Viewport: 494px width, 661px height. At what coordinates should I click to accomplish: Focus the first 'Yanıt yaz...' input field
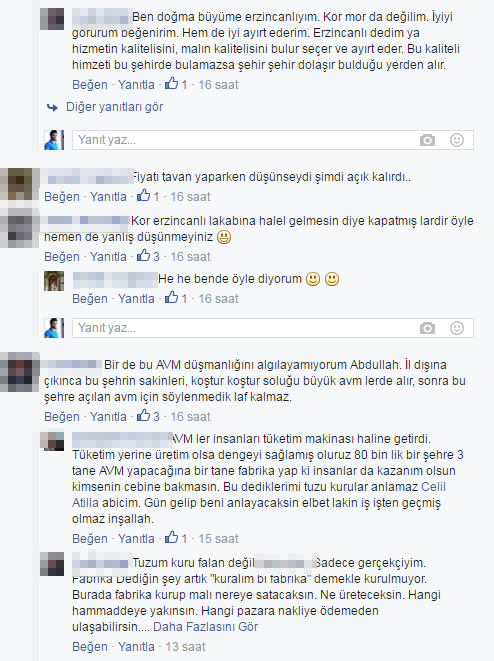pos(273,140)
